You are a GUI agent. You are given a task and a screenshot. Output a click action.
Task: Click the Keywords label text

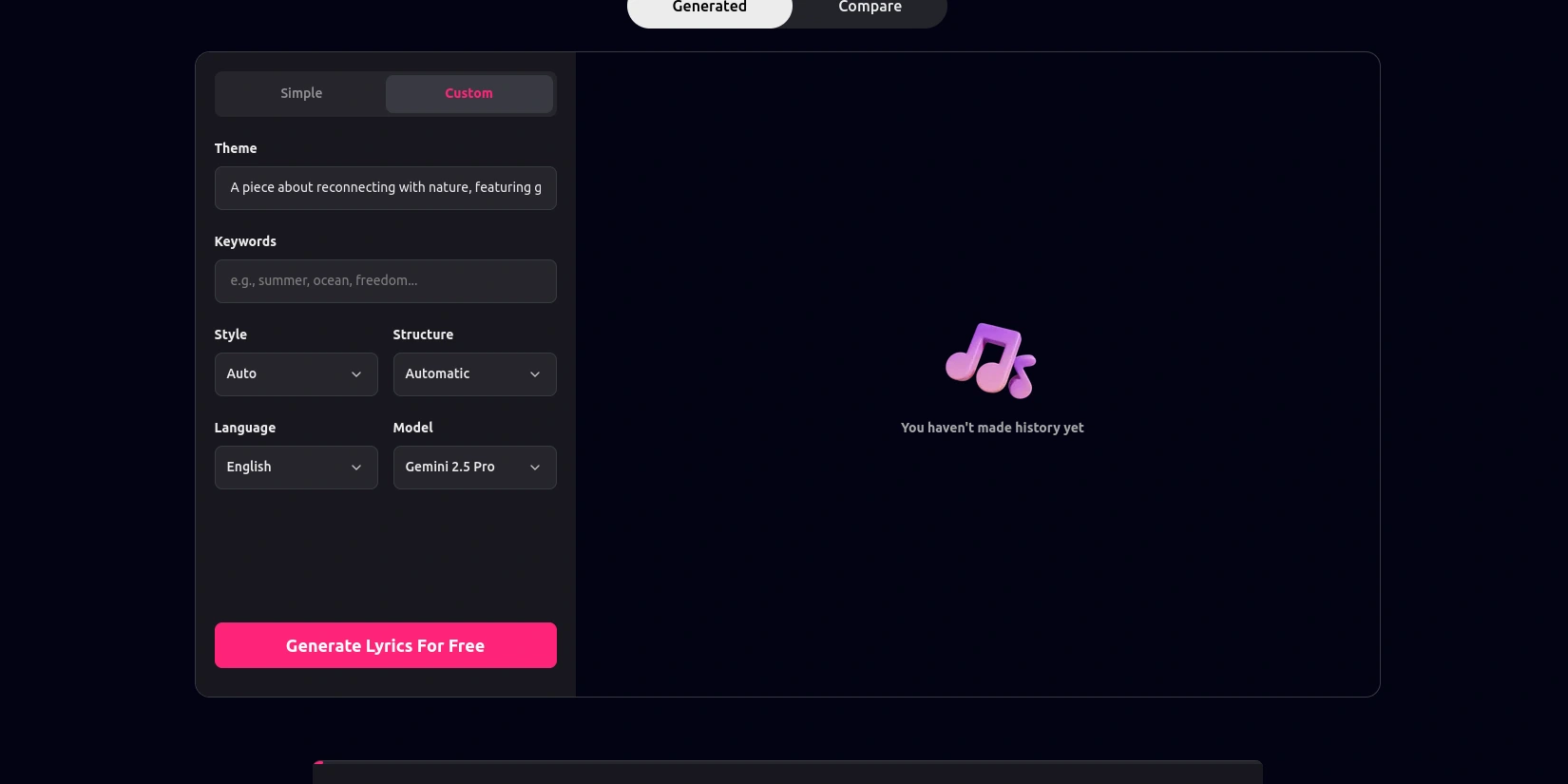pyautogui.click(x=245, y=241)
